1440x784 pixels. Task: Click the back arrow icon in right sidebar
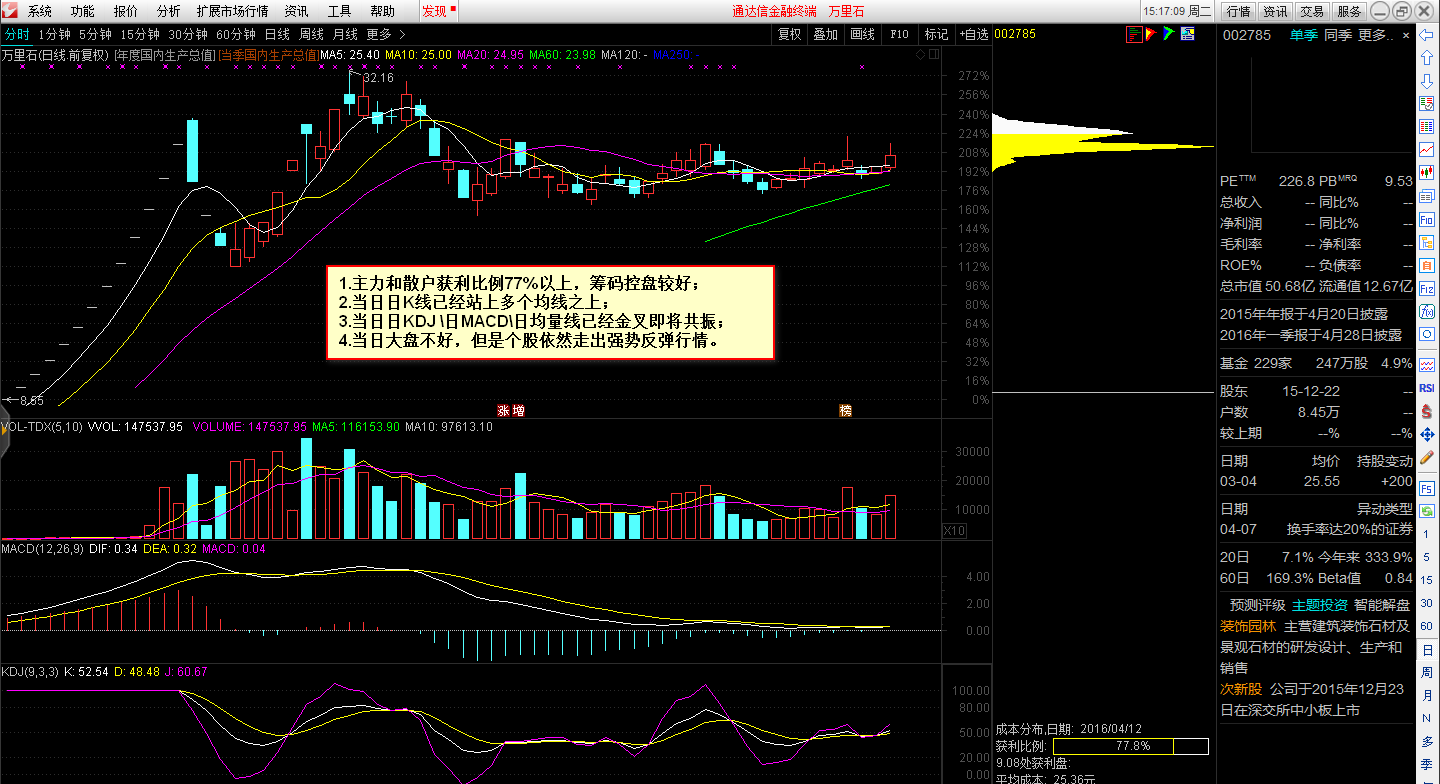click(1427, 35)
